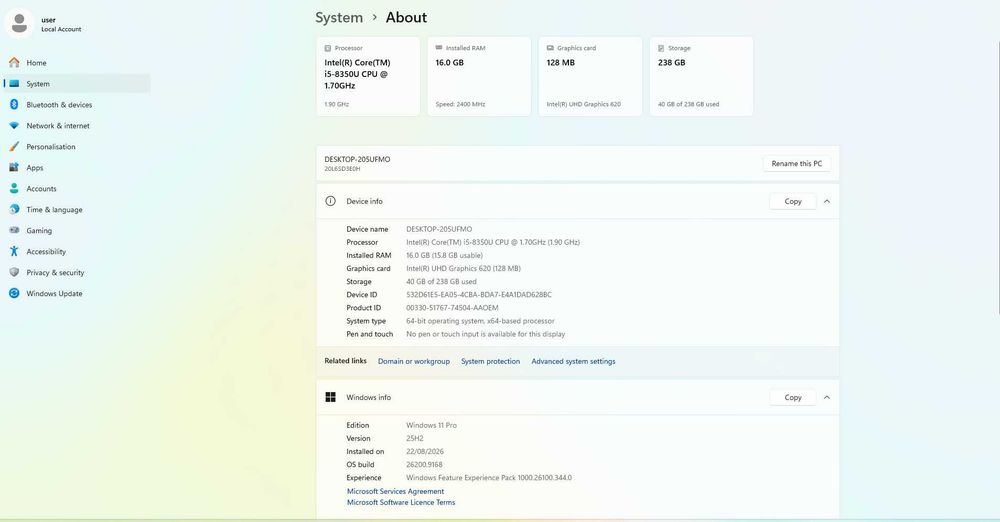Open Bluetooth & devices settings
1000x522 pixels.
tap(77, 105)
